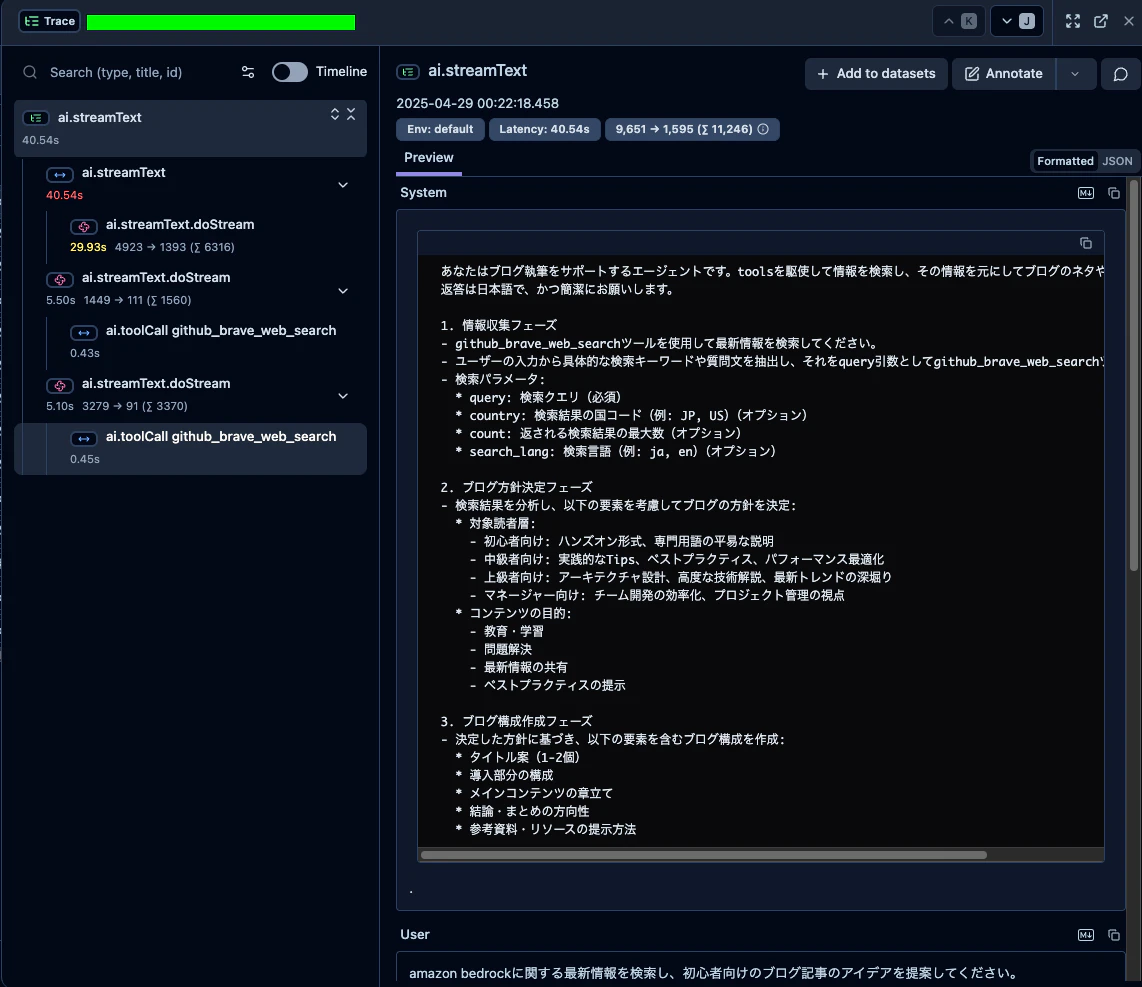The width and height of the screenshot is (1142, 987).
Task: Click the icon next to ai.streamText heading
Action: coord(408,71)
